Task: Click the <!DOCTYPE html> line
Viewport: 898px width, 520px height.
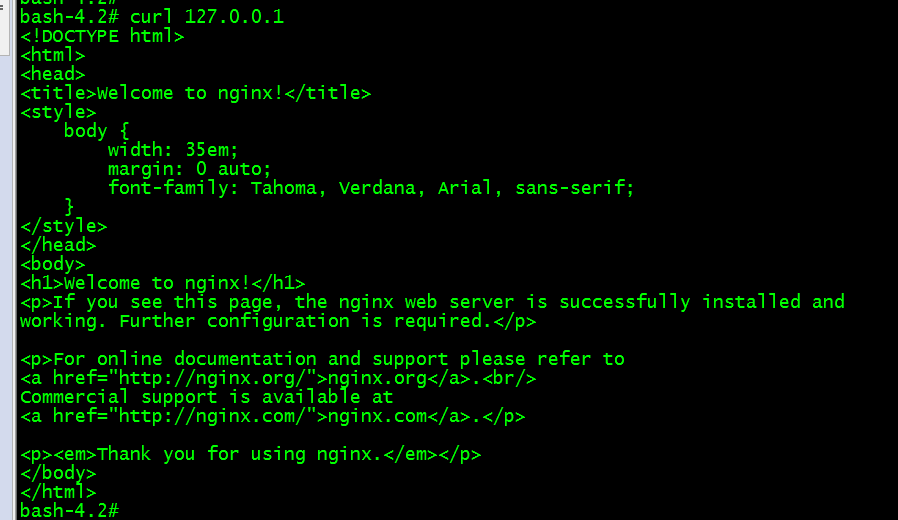Action: 103,37
